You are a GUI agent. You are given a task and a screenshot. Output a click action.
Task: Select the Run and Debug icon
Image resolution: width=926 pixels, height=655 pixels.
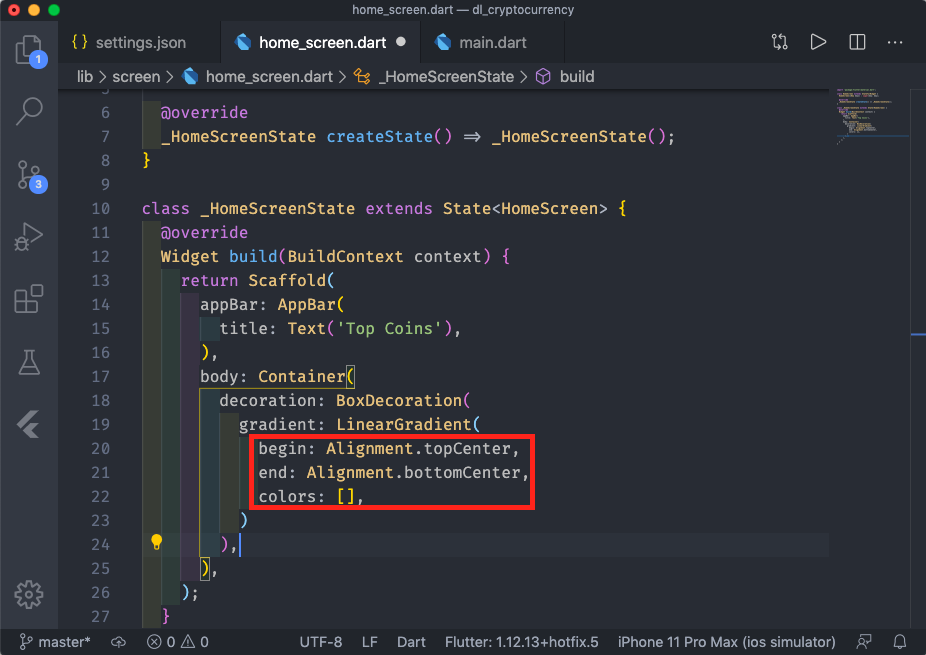pyautogui.click(x=29, y=237)
